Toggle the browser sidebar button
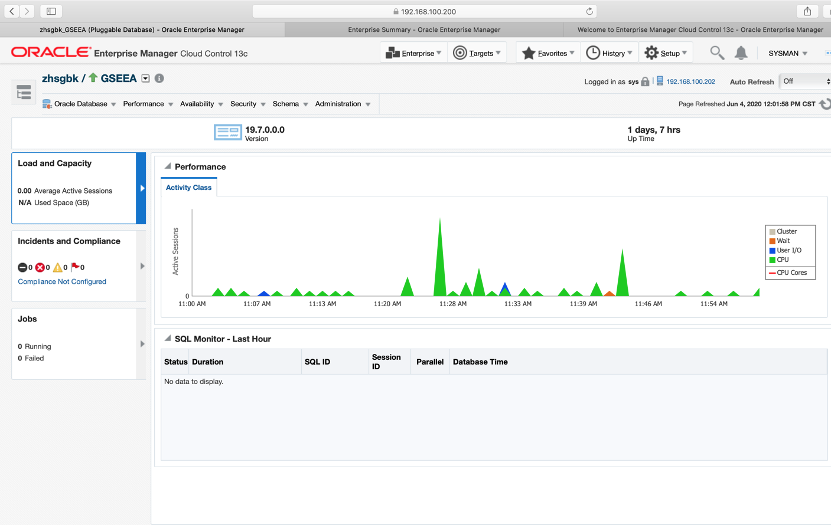The image size is (832, 526). (x=51, y=11)
